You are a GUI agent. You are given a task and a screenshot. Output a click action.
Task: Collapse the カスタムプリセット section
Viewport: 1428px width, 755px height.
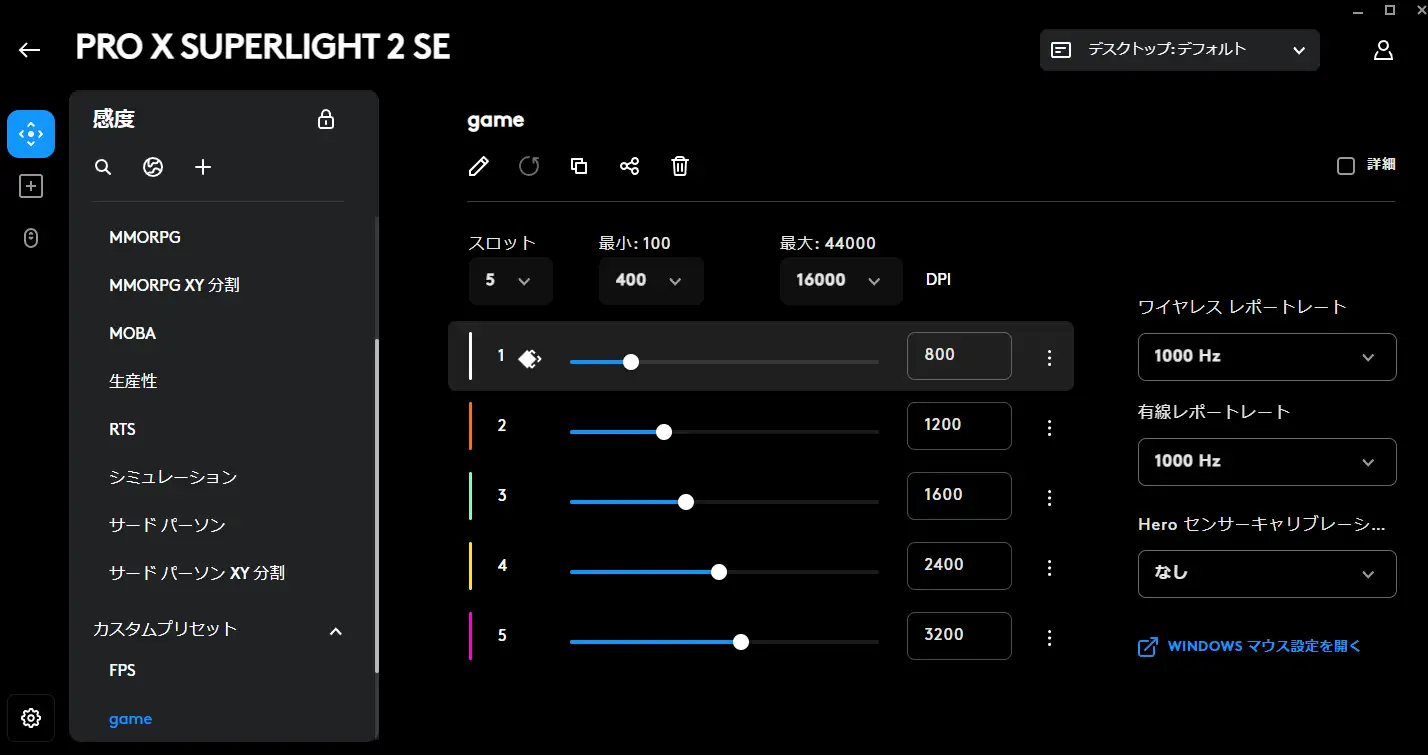(x=336, y=631)
